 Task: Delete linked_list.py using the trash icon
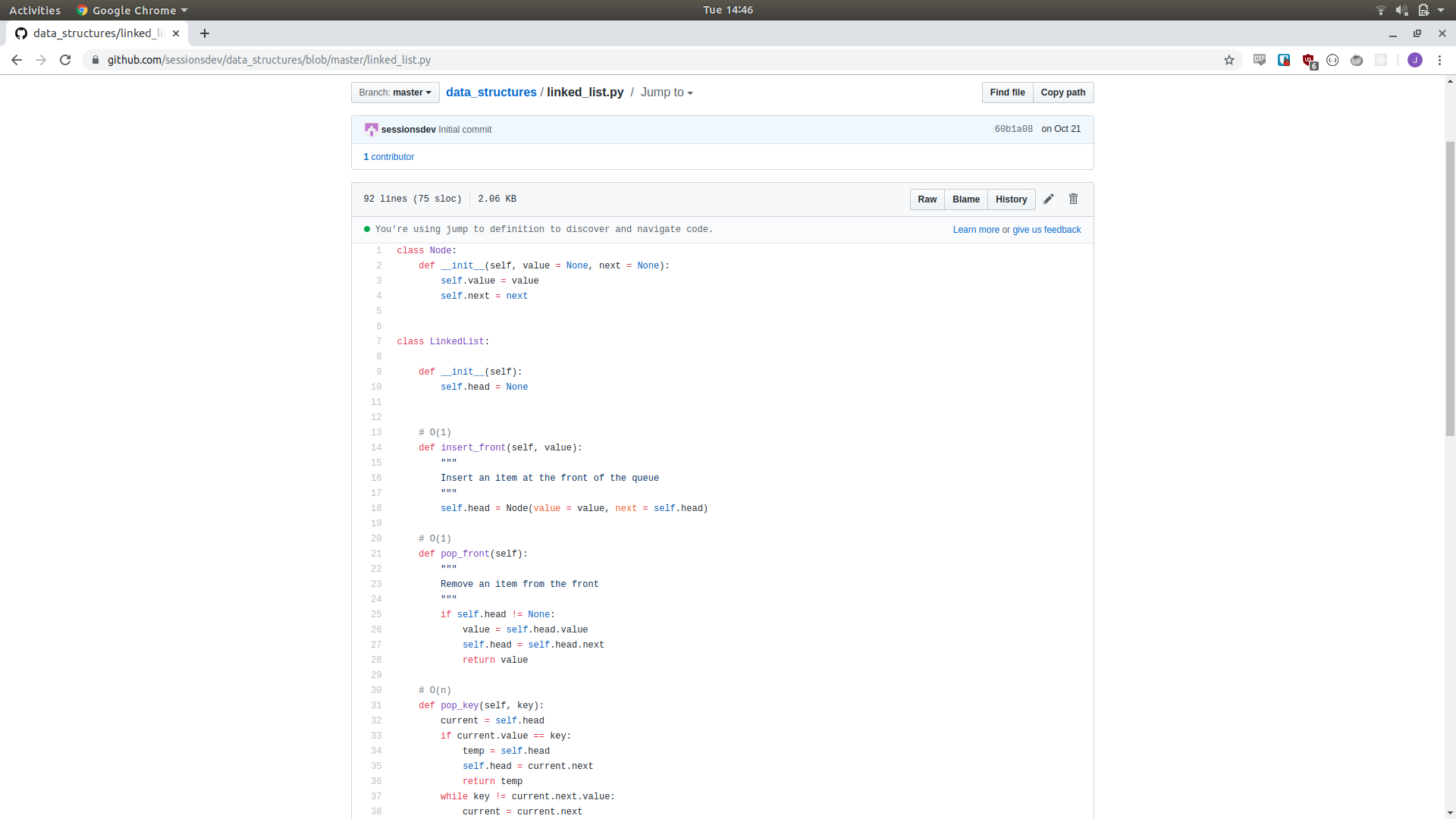[x=1073, y=199]
